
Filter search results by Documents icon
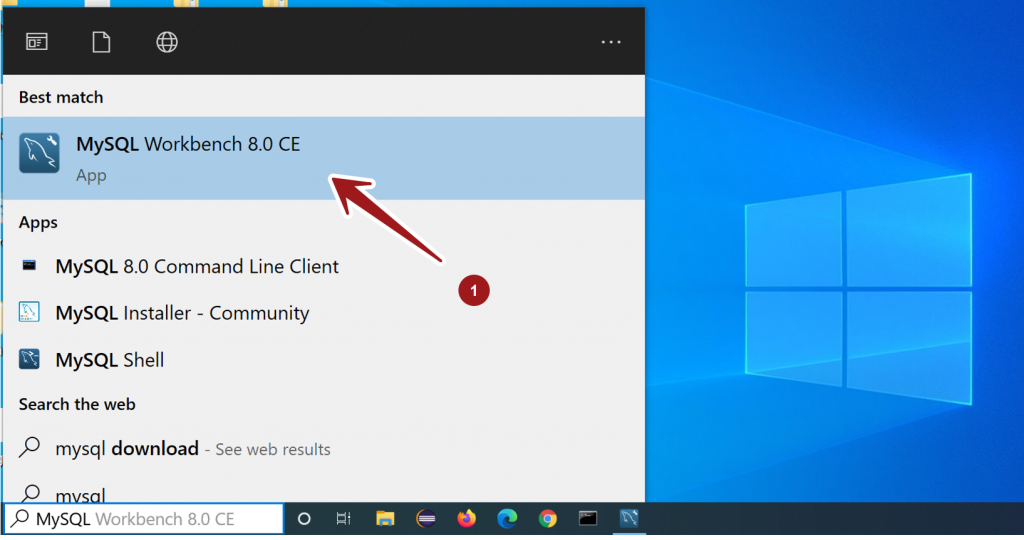(100, 42)
